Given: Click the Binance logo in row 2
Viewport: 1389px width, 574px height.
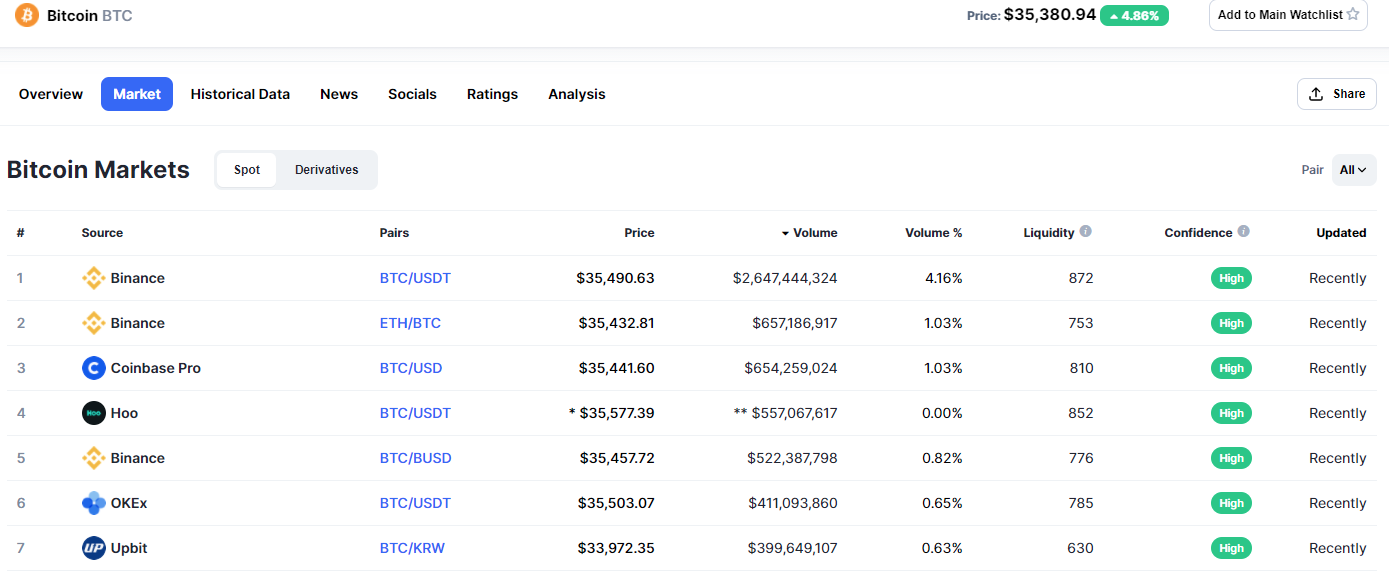Looking at the screenshot, I should [94, 323].
